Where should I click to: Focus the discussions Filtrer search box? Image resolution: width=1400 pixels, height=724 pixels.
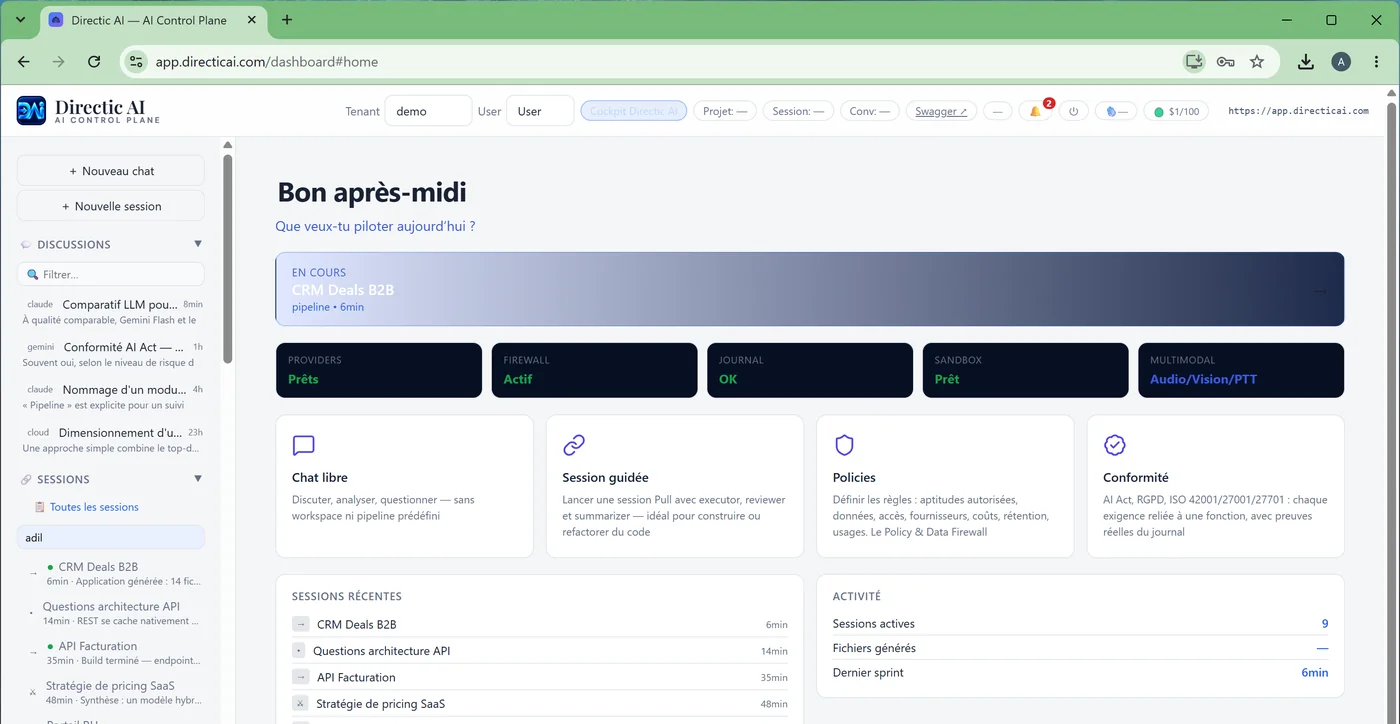point(111,274)
